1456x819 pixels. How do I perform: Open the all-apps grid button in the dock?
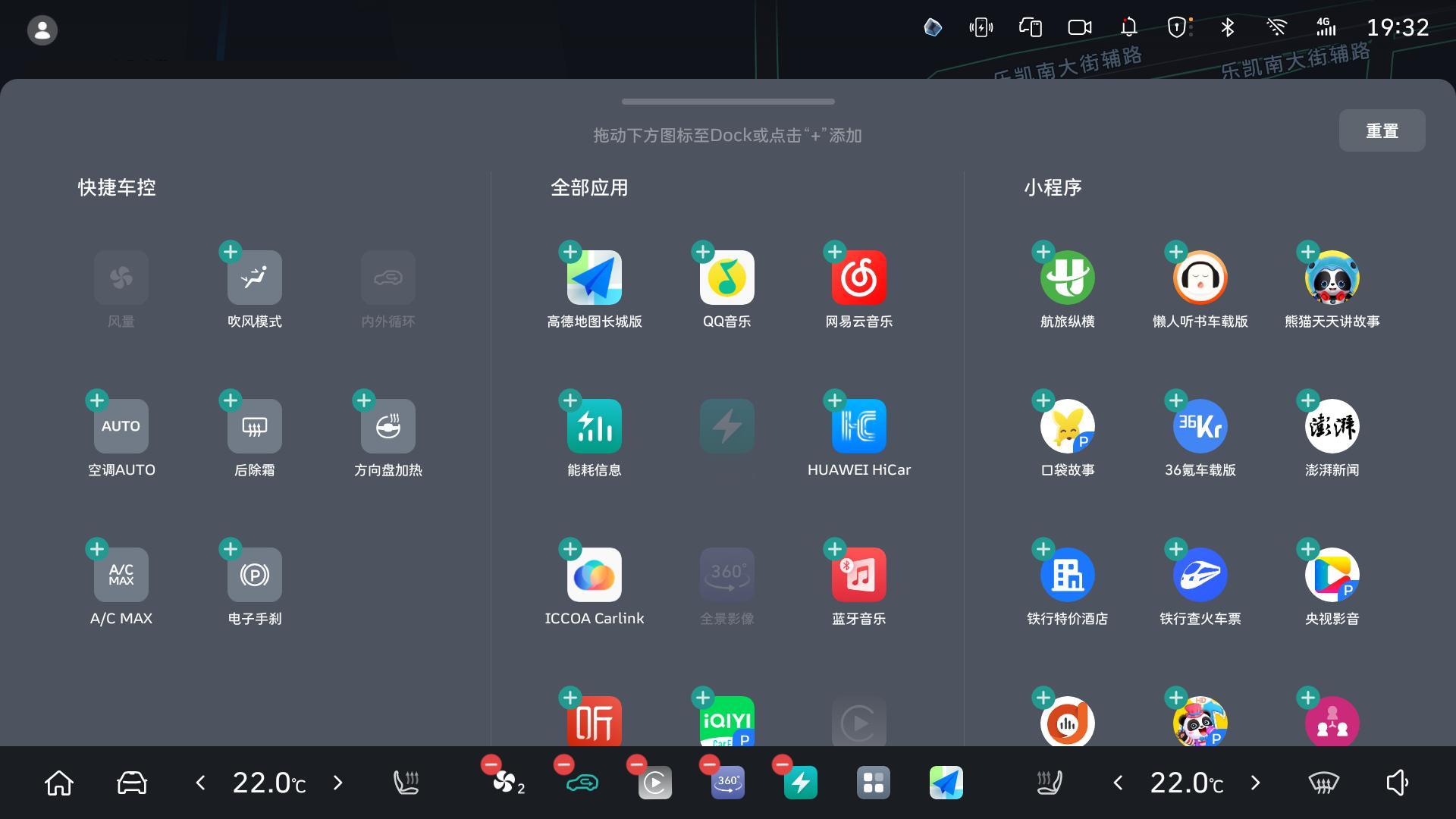pyautogui.click(x=873, y=783)
